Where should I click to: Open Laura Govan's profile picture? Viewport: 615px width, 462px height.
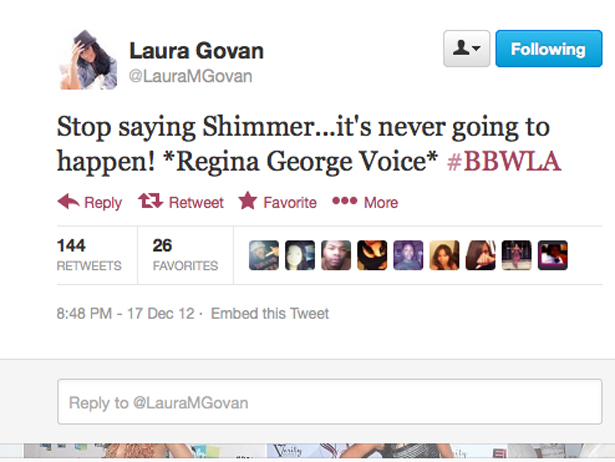[x=88, y=60]
